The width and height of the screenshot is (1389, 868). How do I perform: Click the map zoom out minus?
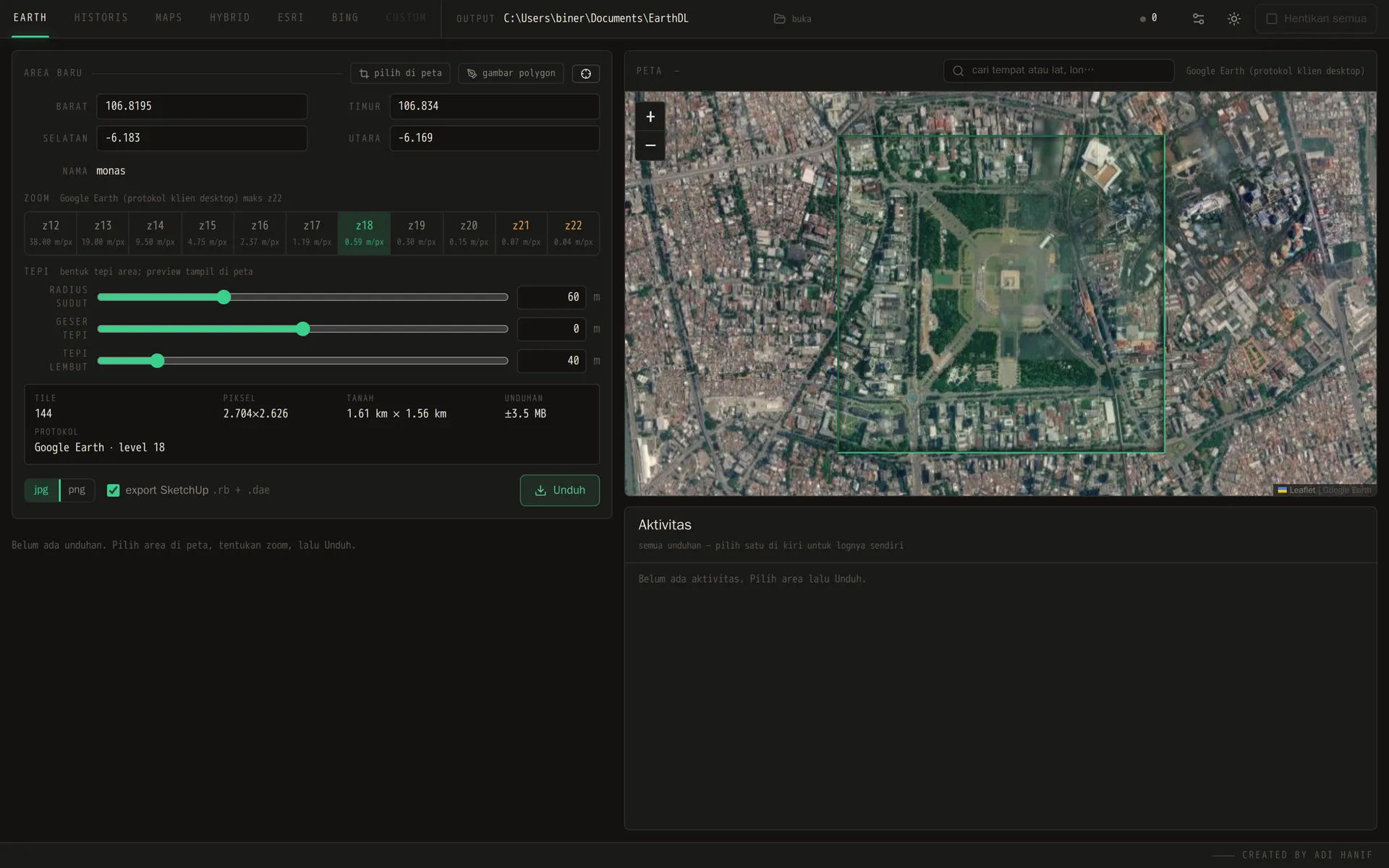click(650, 145)
